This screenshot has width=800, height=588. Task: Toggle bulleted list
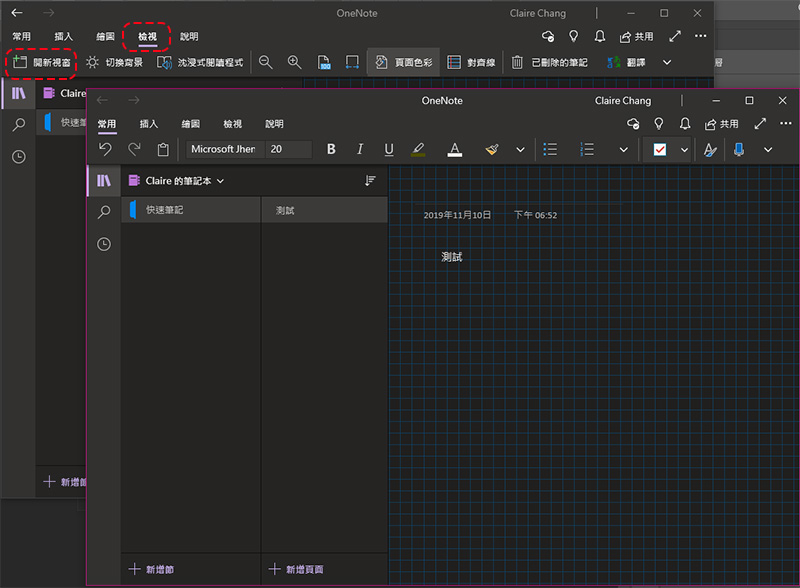point(550,149)
